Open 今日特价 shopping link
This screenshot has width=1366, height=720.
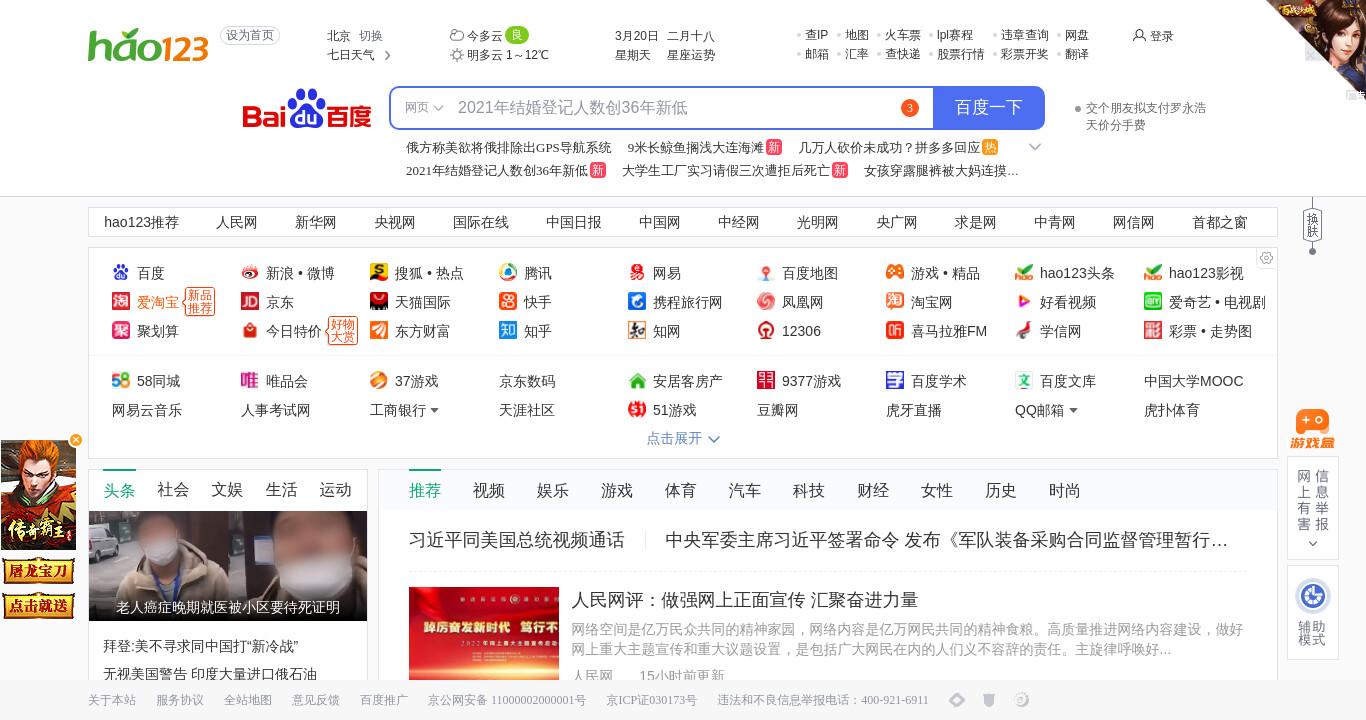(294, 331)
